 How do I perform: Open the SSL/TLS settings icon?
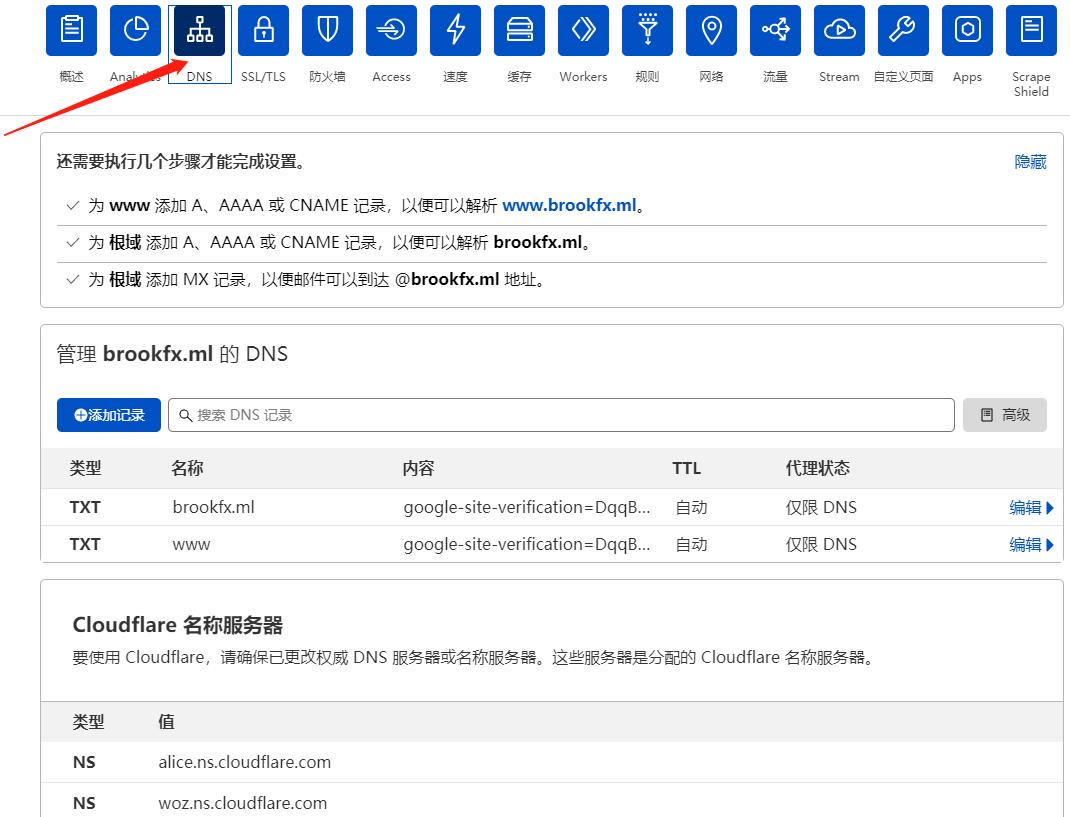tap(263, 29)
